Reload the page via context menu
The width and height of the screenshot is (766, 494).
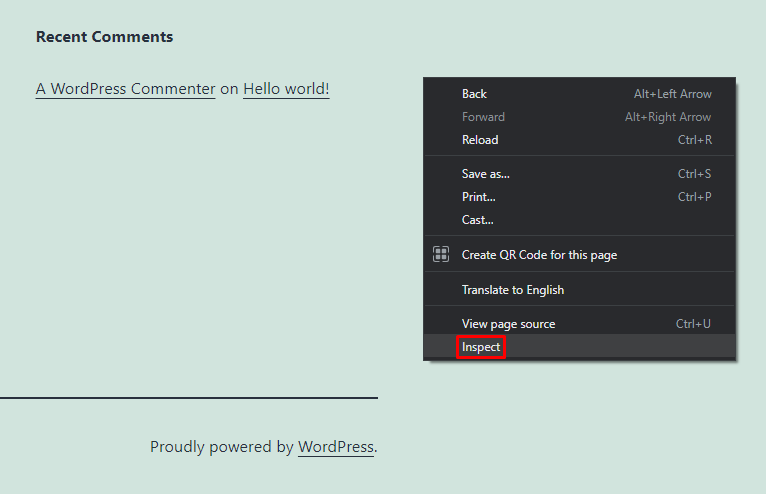(x=480, y=140)
